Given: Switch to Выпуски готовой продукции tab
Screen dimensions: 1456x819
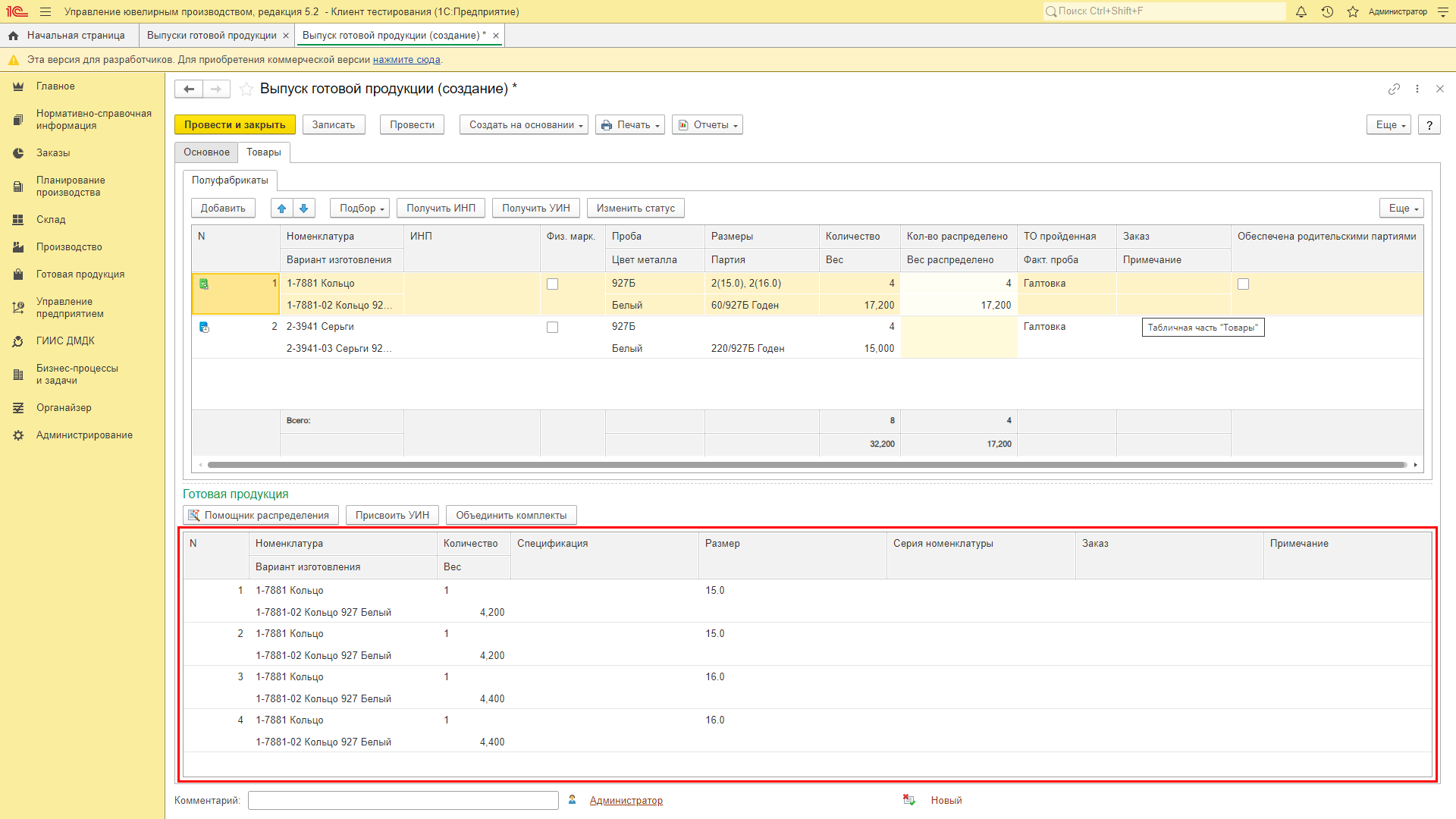Looking at the screenshot, I should (x=212, y=36).
